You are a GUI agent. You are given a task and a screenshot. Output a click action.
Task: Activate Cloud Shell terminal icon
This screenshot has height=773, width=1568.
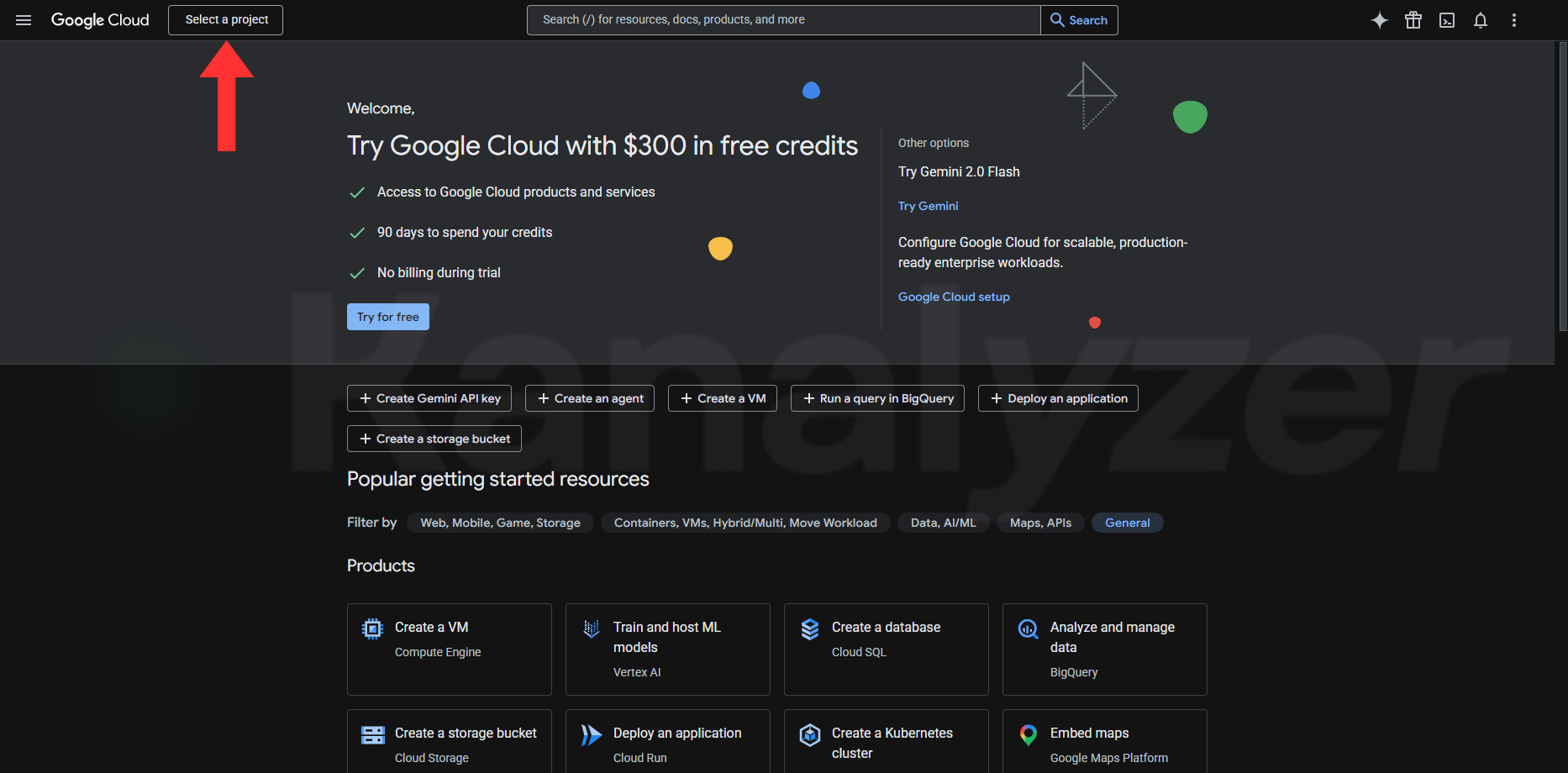pos(1447,20)
